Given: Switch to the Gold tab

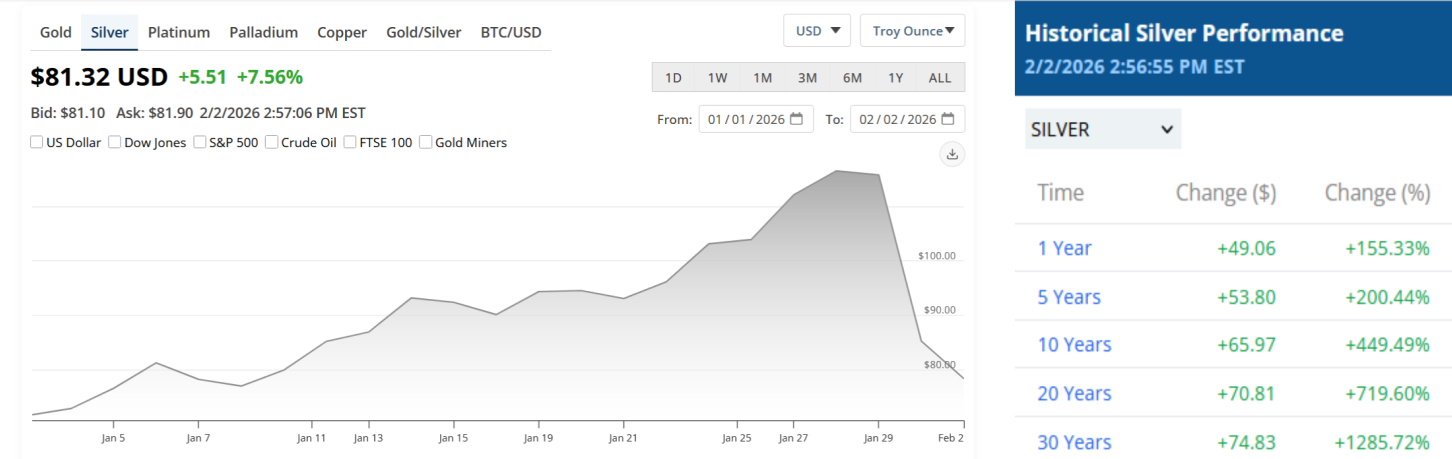Looking at the screenshot, I should point(56,32).
